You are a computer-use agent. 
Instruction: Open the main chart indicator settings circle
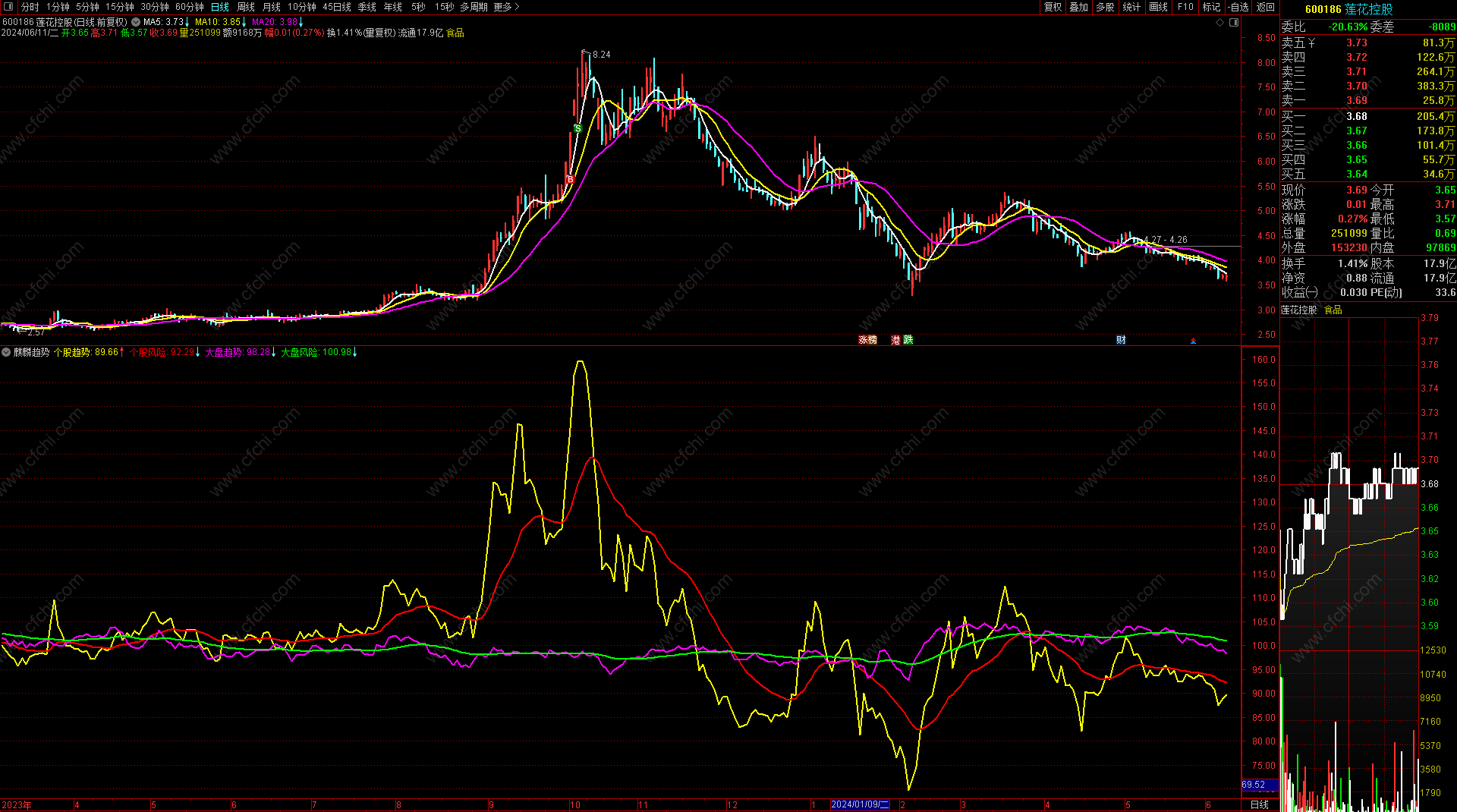[136, 22]
